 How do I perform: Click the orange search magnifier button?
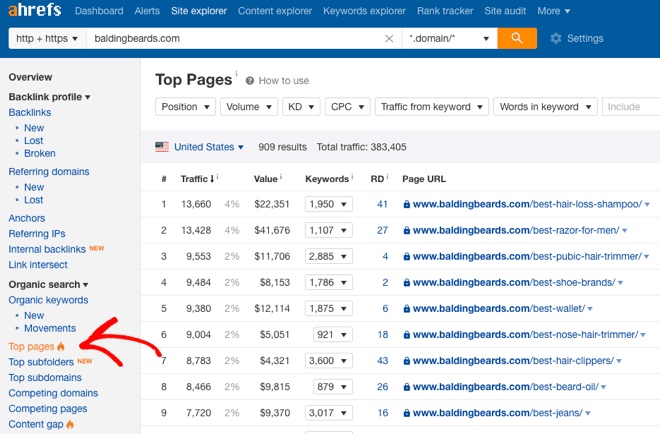pyautogui.click(x=517, y=38)
